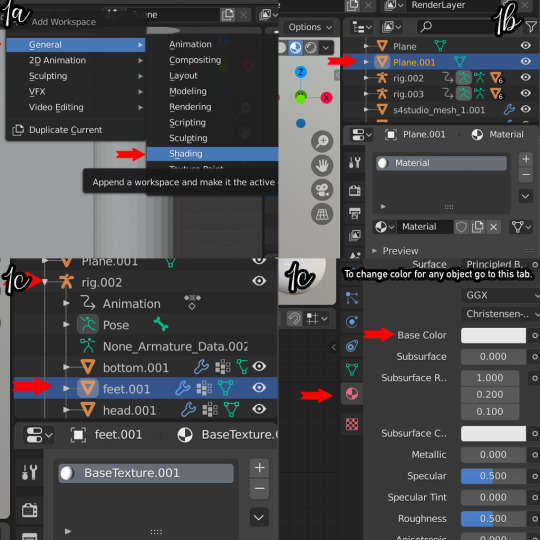The image size is (540, 540).
Task: Open outliner display mode dropdown
Action: [x=361, y=27]
